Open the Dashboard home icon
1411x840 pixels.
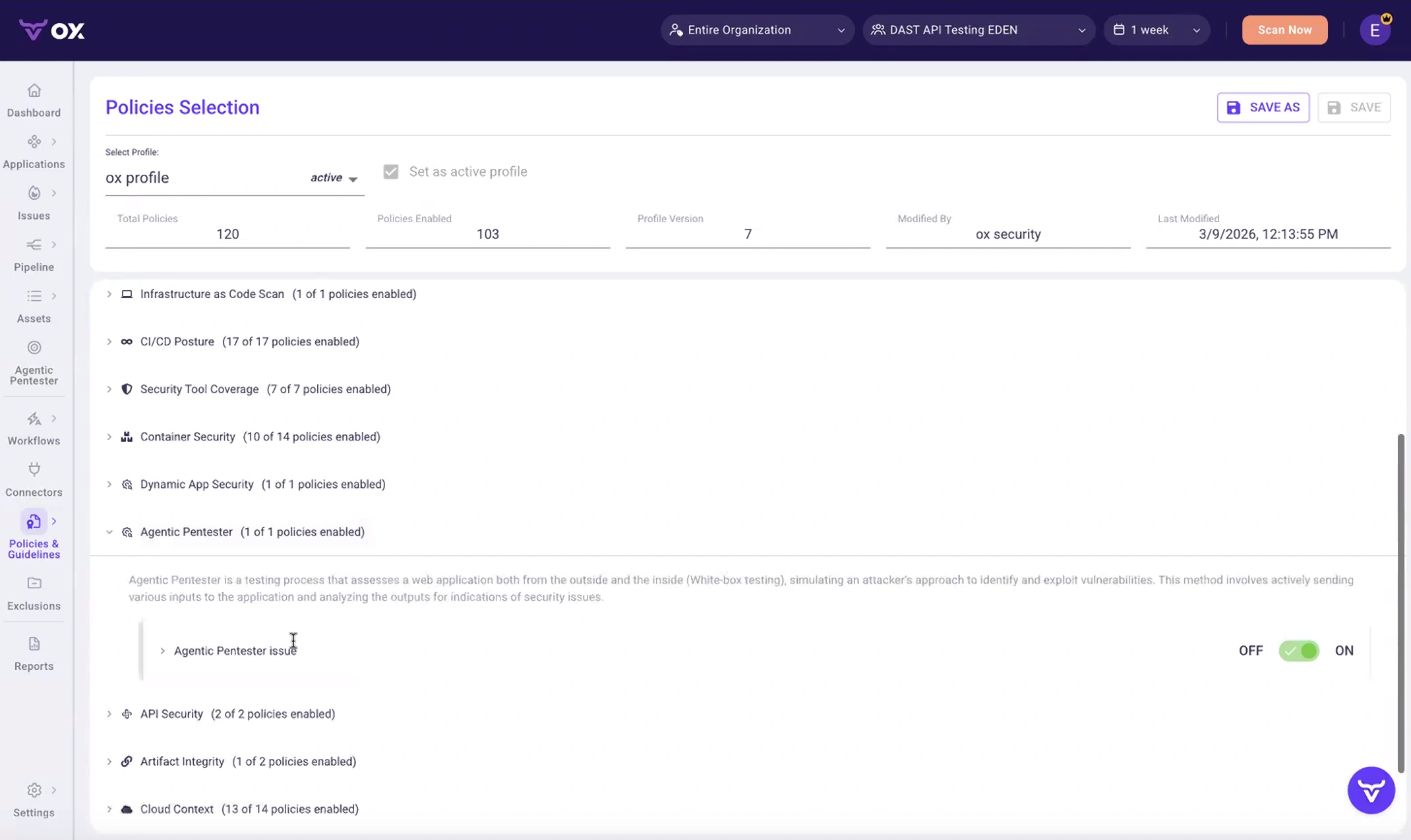34,90
